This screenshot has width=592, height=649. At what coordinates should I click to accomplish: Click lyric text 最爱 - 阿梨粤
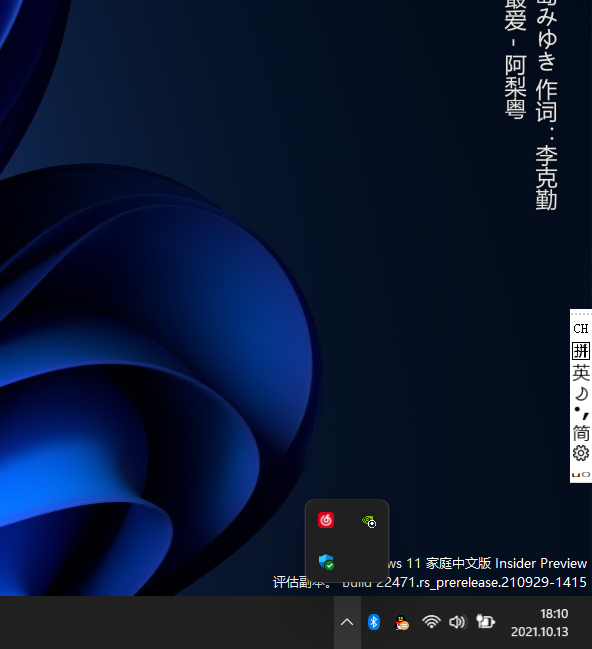[x=515, y=59]
